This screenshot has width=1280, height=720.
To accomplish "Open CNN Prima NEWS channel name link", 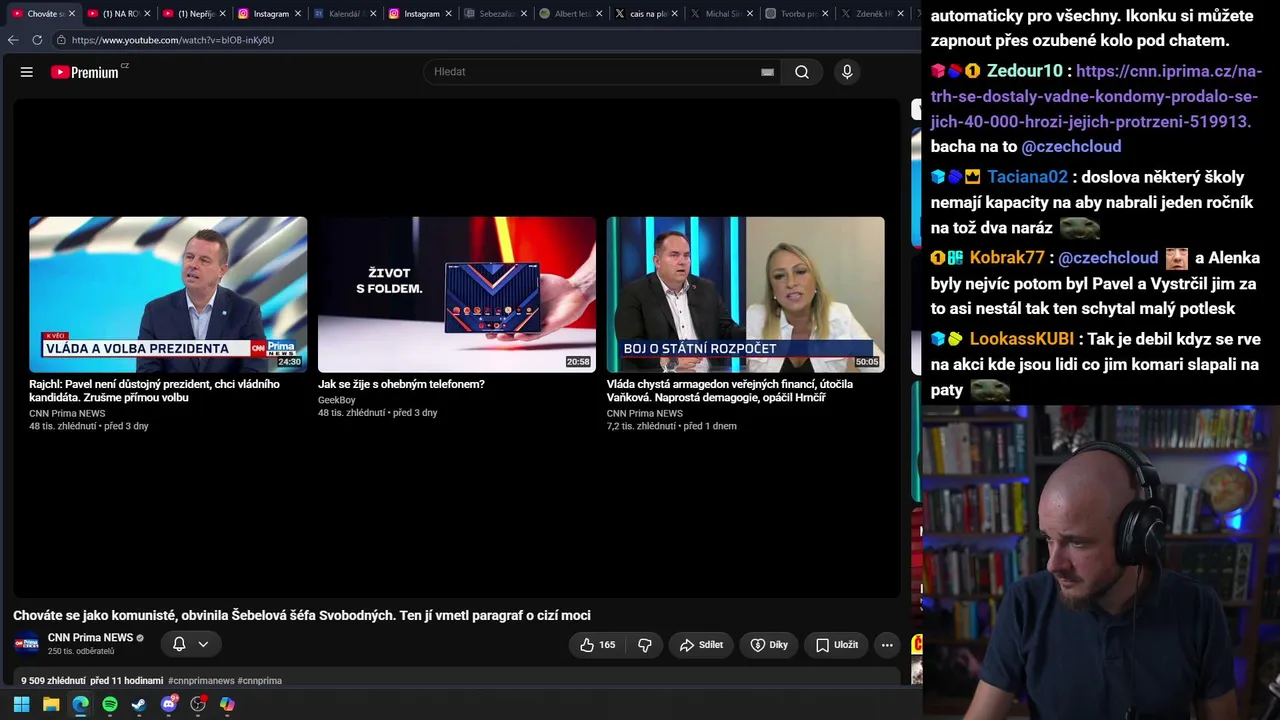I will pyautogui.click(x=90, y=638).
